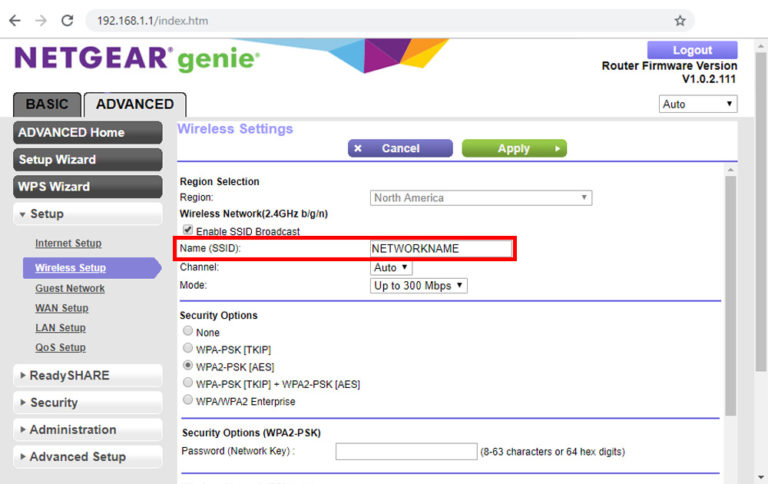Reload the page with refresh icon
The height and width of the screenshot is (484, 768).
click(x=67, y=20)
